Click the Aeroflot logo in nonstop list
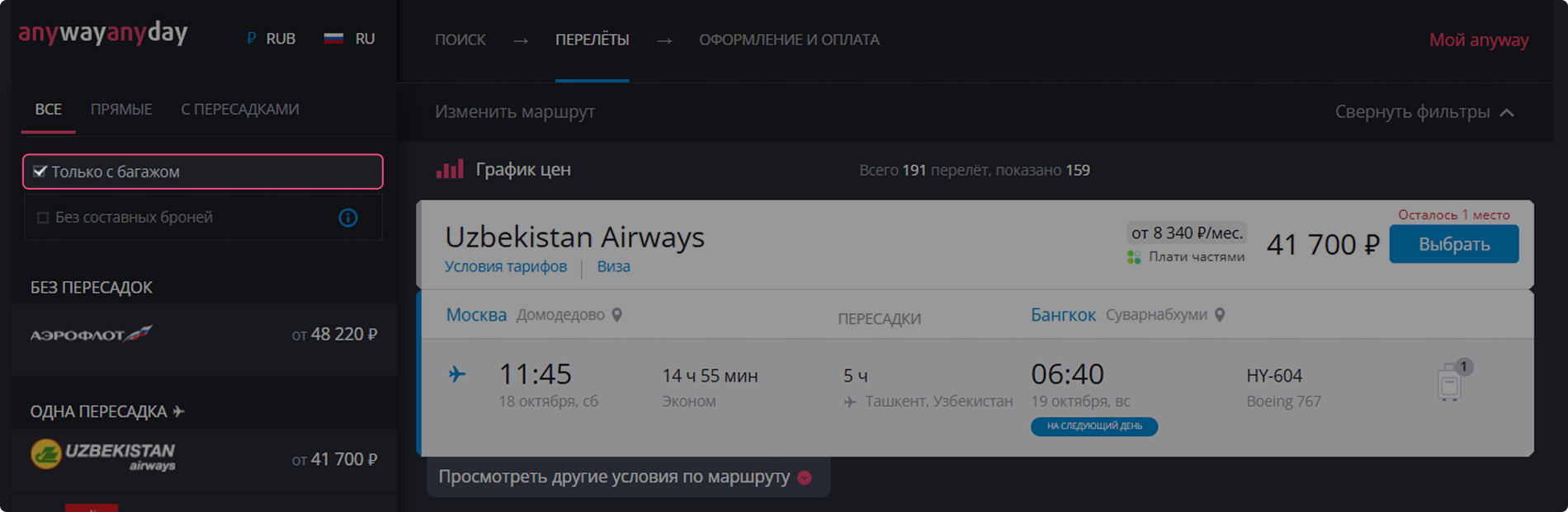Screen dimensions: 1568x512 pyautogui.click(x=92, y=334)
